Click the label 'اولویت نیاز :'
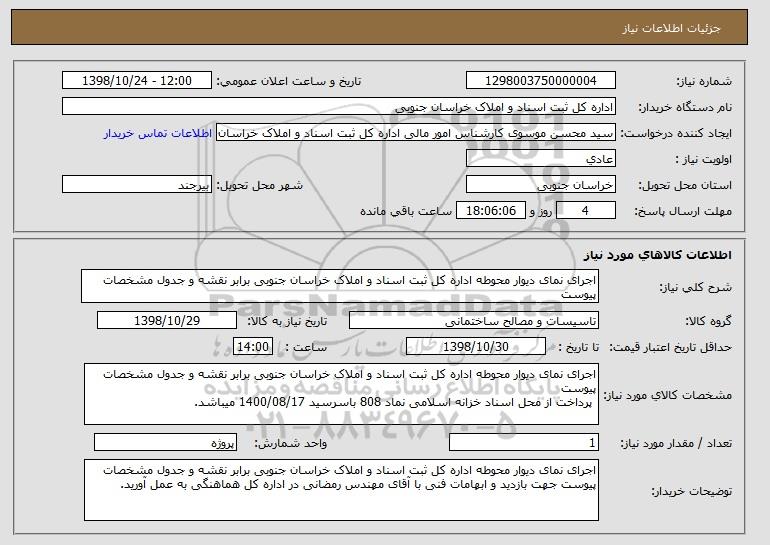 point(704,160)
